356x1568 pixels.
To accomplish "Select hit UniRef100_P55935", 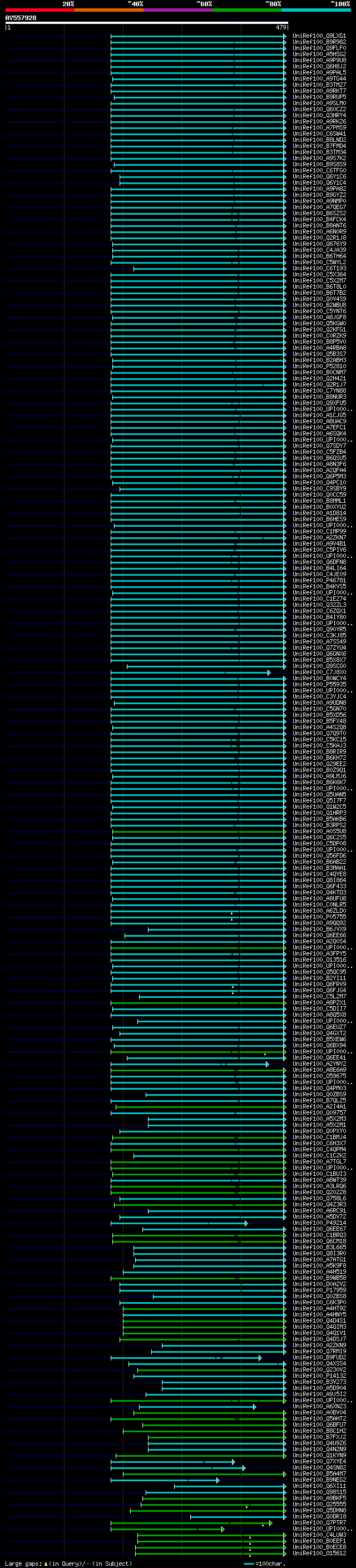I will 319,684.
